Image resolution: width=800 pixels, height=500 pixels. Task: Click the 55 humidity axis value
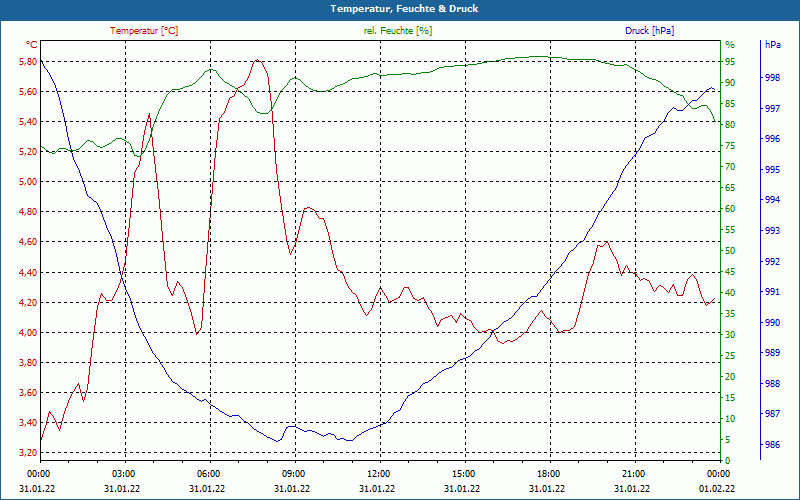point(730,230)
